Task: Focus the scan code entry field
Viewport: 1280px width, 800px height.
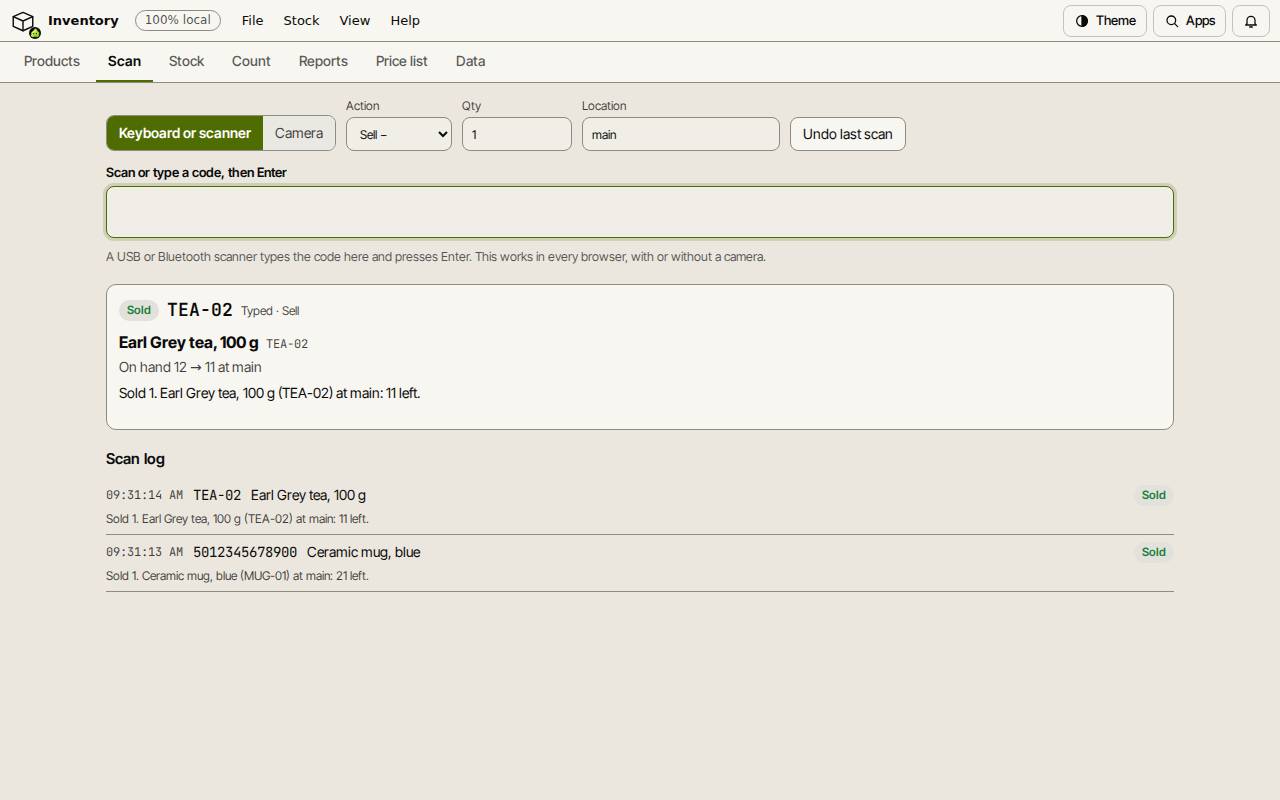Action: [x=640, y=212]
